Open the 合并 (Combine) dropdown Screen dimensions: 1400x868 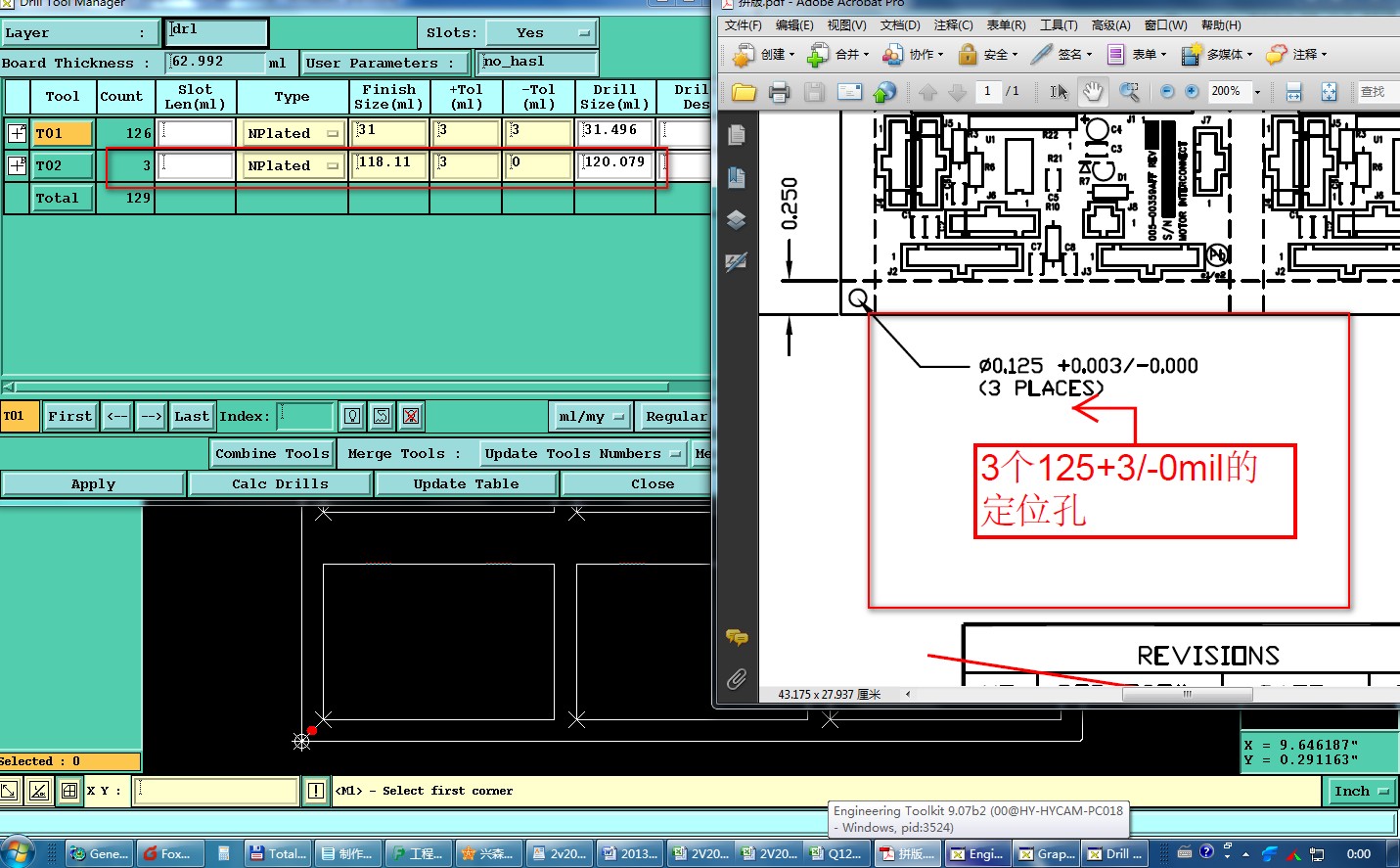point(837,55)
